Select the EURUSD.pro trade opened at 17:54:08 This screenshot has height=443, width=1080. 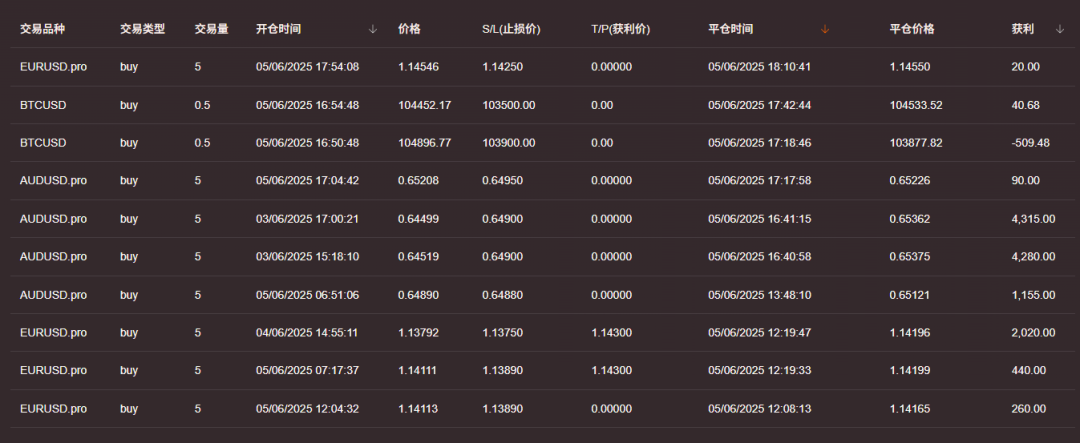[x=53, y=67]
